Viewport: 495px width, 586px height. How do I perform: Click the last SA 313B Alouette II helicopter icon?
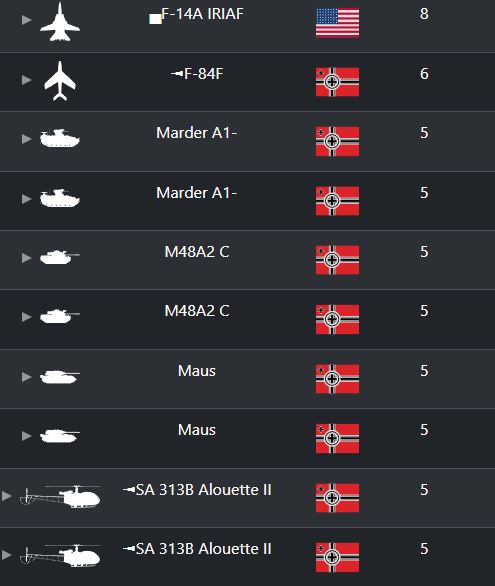[60, 555]
